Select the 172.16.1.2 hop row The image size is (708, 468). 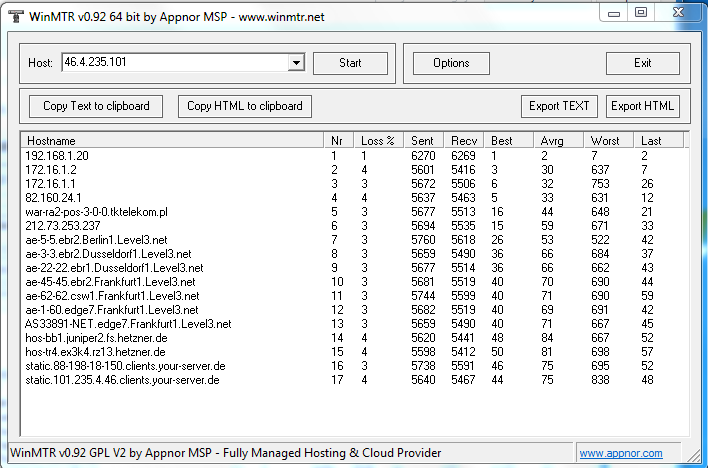(x=354, y=170)
